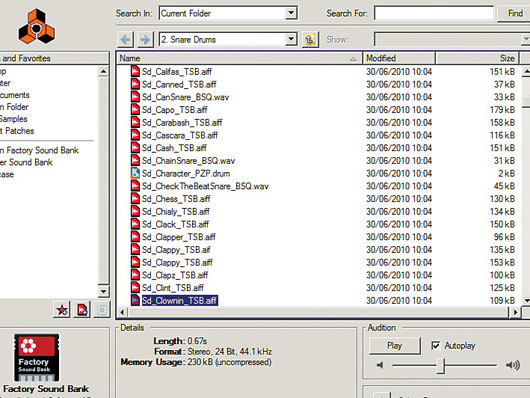Click the add favorites star icon
This screenshot has height=398, width=530.
[x=62, y=309]
